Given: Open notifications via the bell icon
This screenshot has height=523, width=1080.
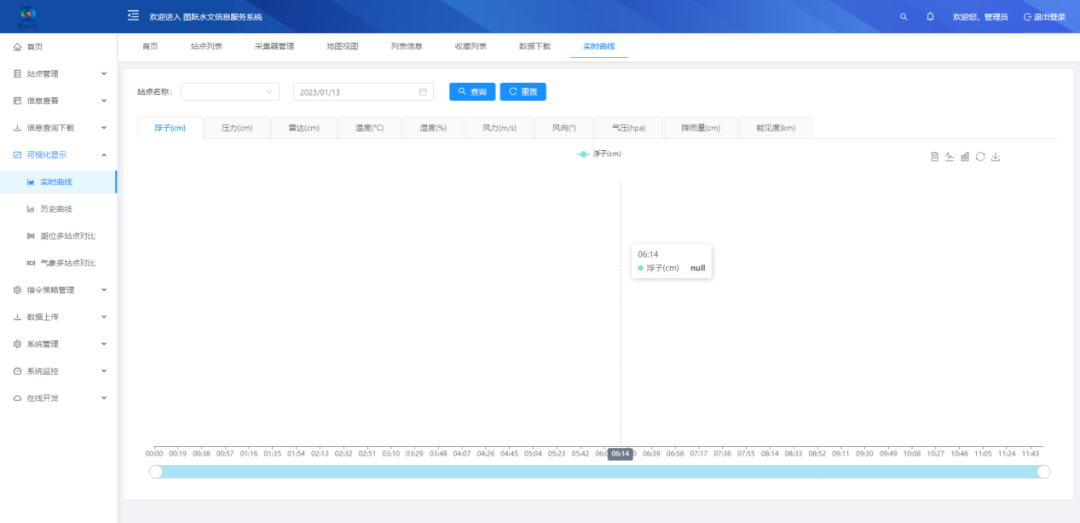Looking at the screenshot, I should pyautogui.click(x=930, y=17).
